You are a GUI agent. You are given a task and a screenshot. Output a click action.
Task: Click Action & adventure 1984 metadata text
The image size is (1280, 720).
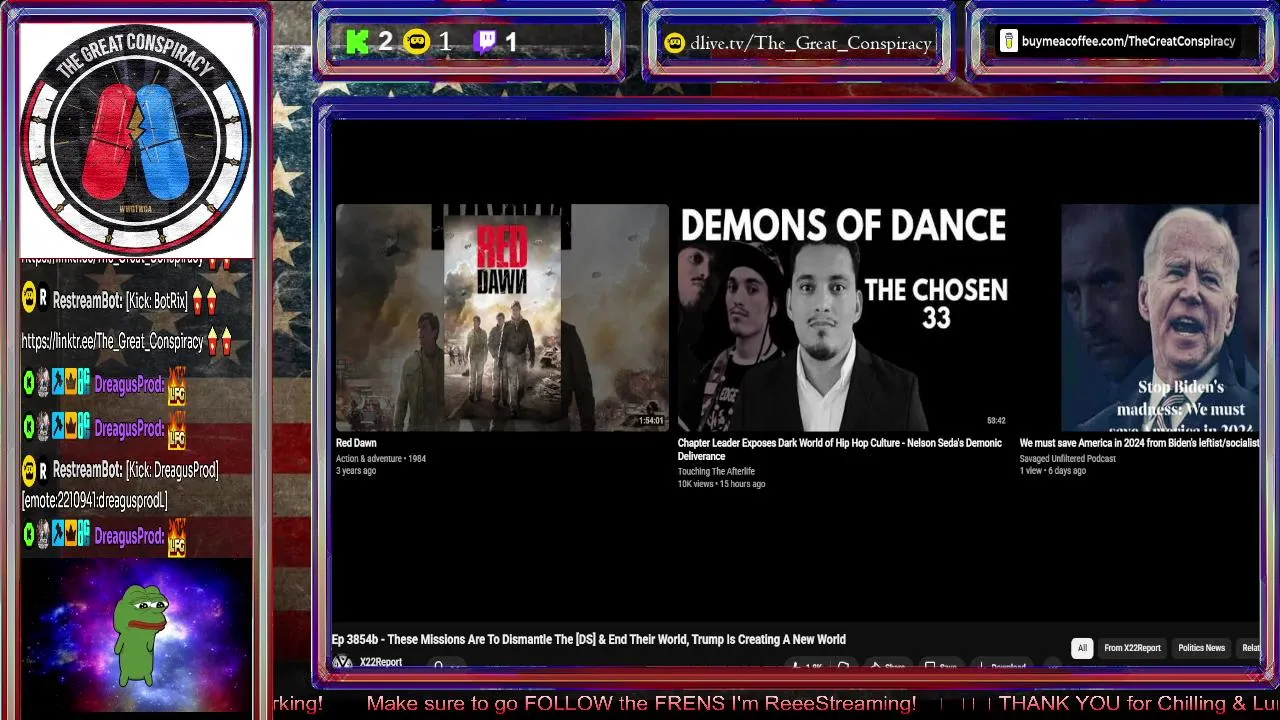click(381, 459)
